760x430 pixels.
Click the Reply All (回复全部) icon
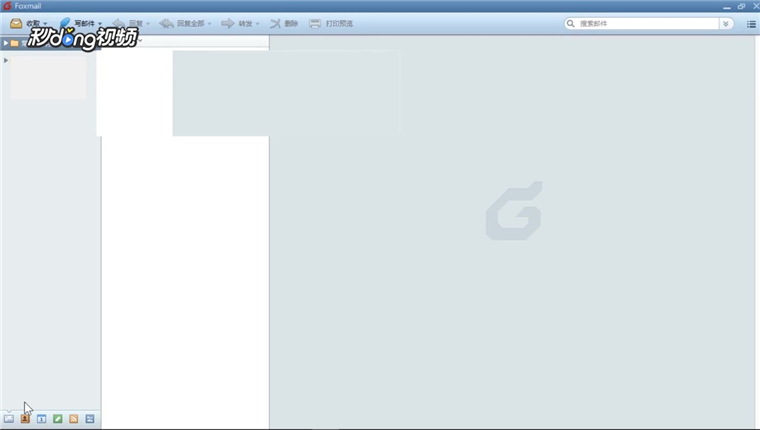(x=166, y=23)
